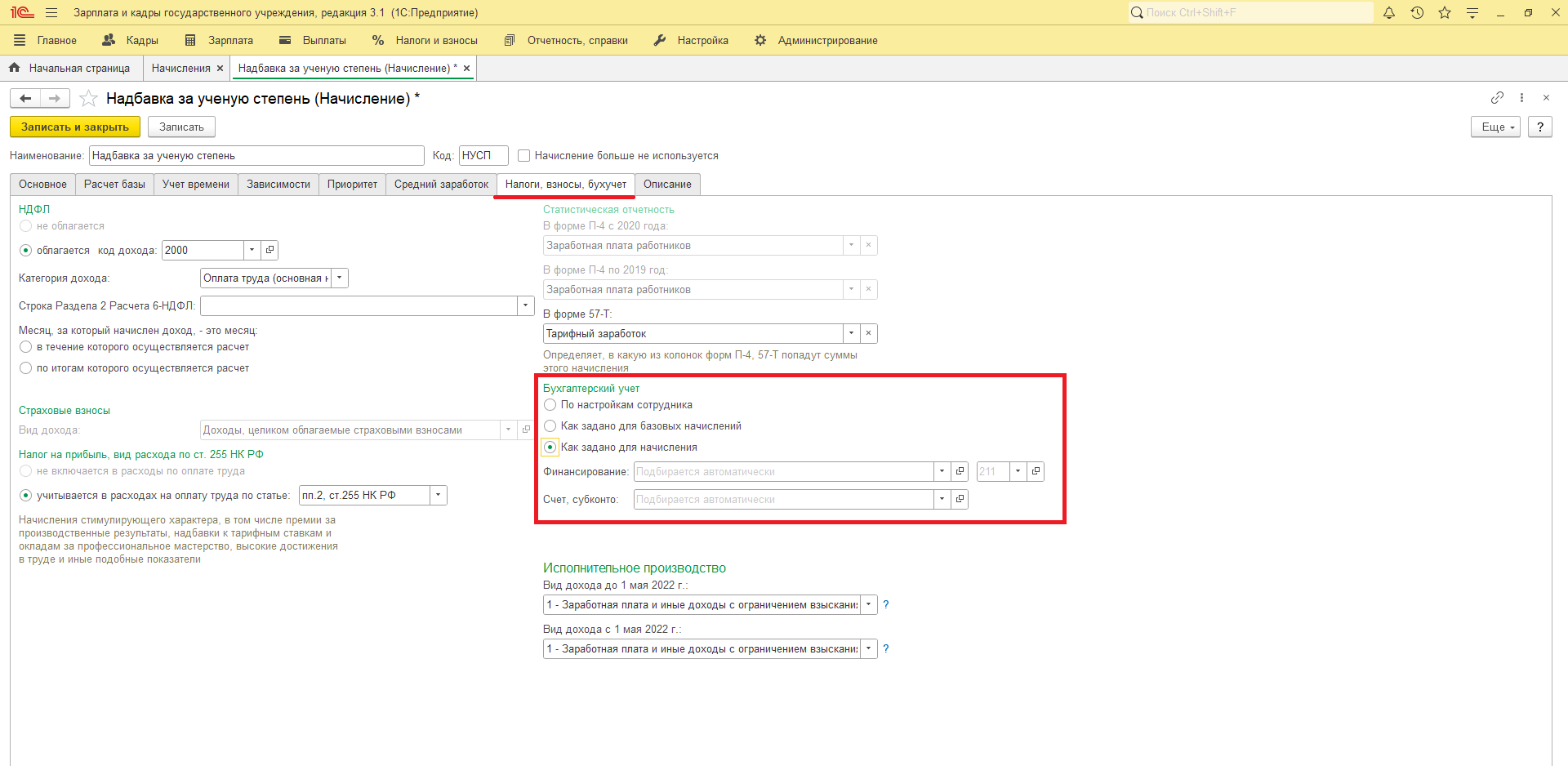Click the notifications bell icon
This screenshot has width=1568, height=766.
[x=1389, y=12]
